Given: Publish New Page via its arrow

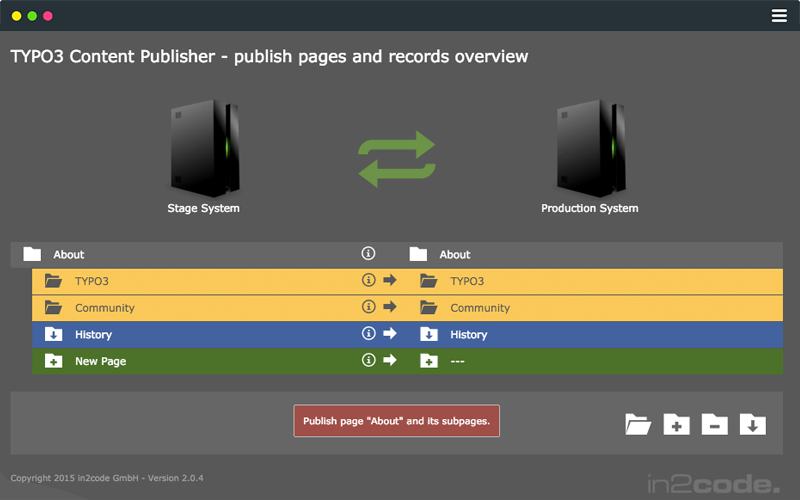Looking at the screenshot, I should coord(390,360).
